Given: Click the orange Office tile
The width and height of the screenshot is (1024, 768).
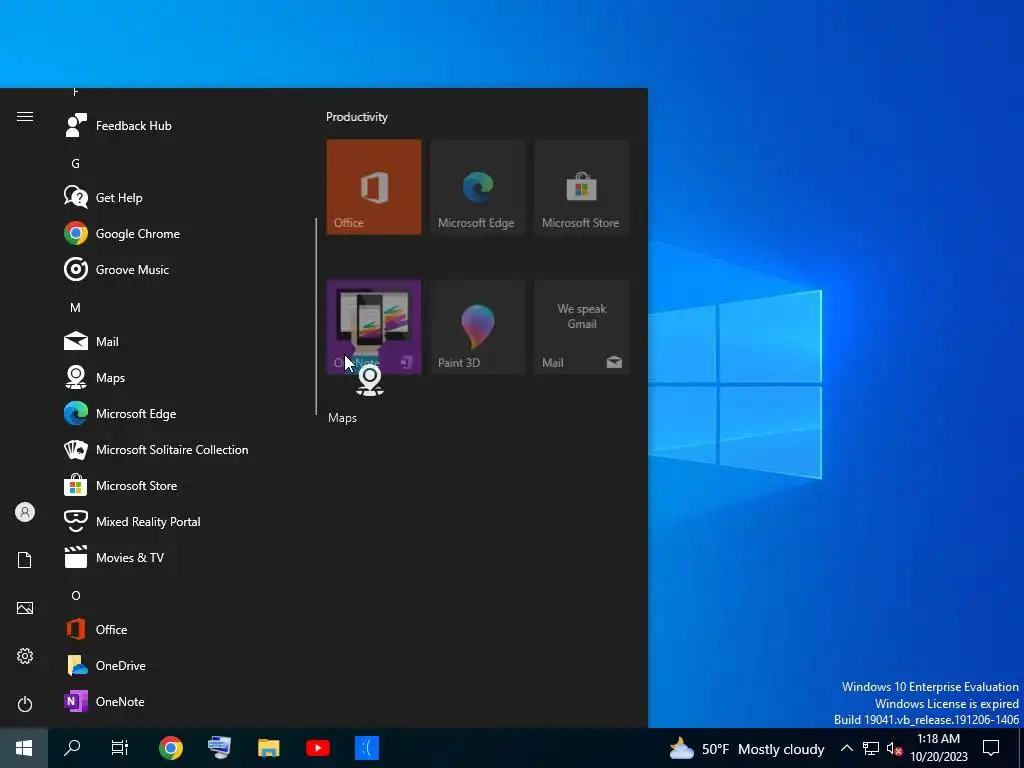Looking at the screenshot, I should [374, 187].
